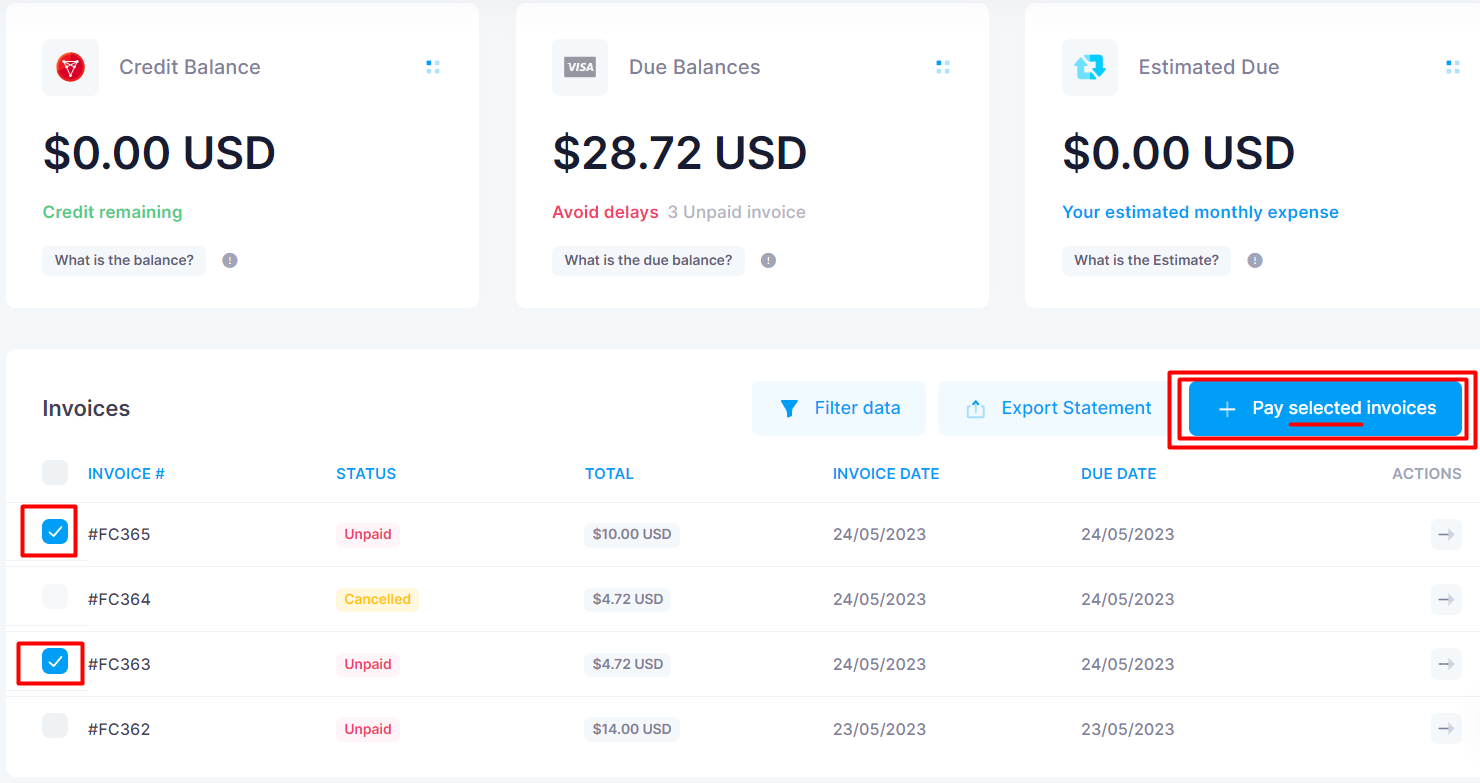Viewport: 1480px width, 783px height.
Task: Uncheck the checkbox for invoice #FC365
Action: pyautogui.click(x=55, y=532)
